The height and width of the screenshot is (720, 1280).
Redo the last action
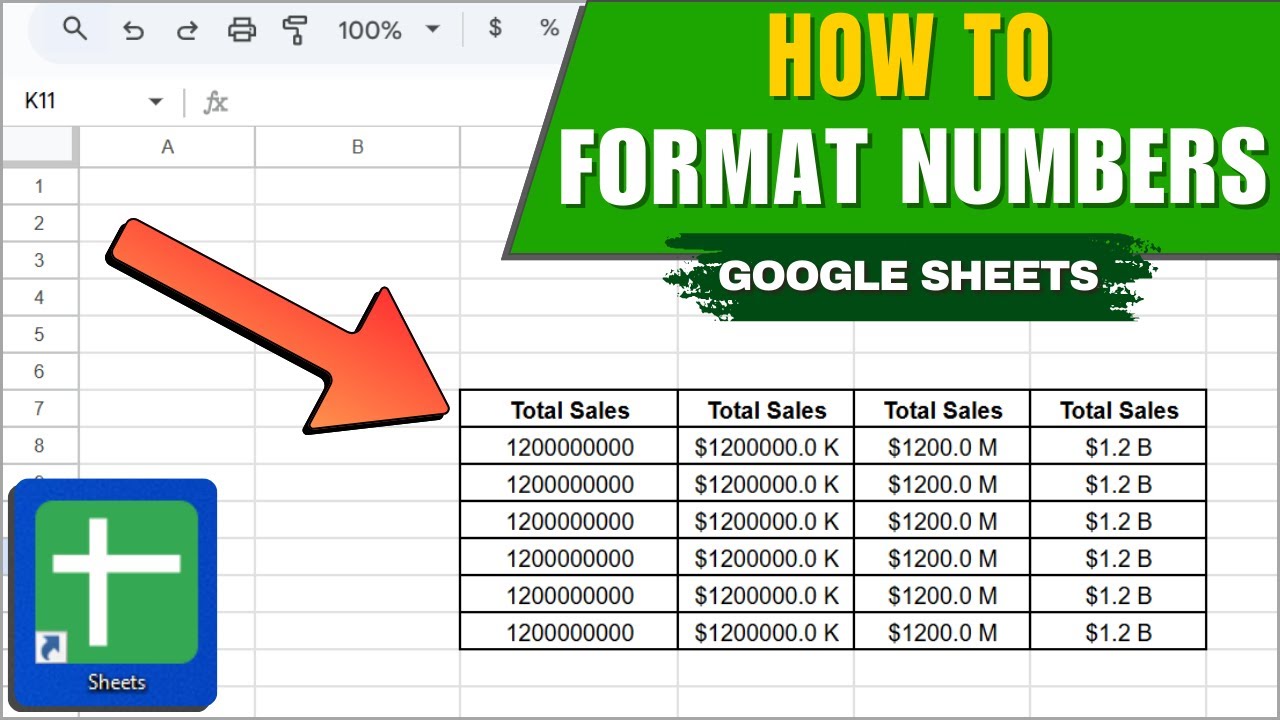click(x=187, y=30)
